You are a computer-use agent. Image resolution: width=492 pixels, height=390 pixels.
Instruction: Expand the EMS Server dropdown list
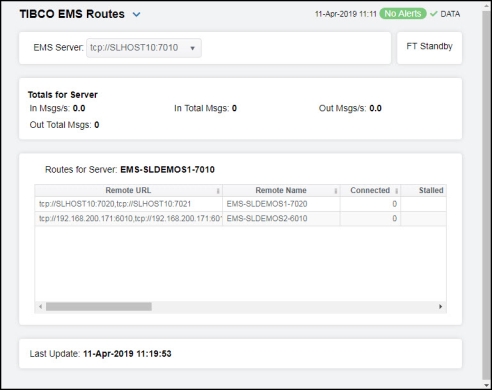point(144,48)
